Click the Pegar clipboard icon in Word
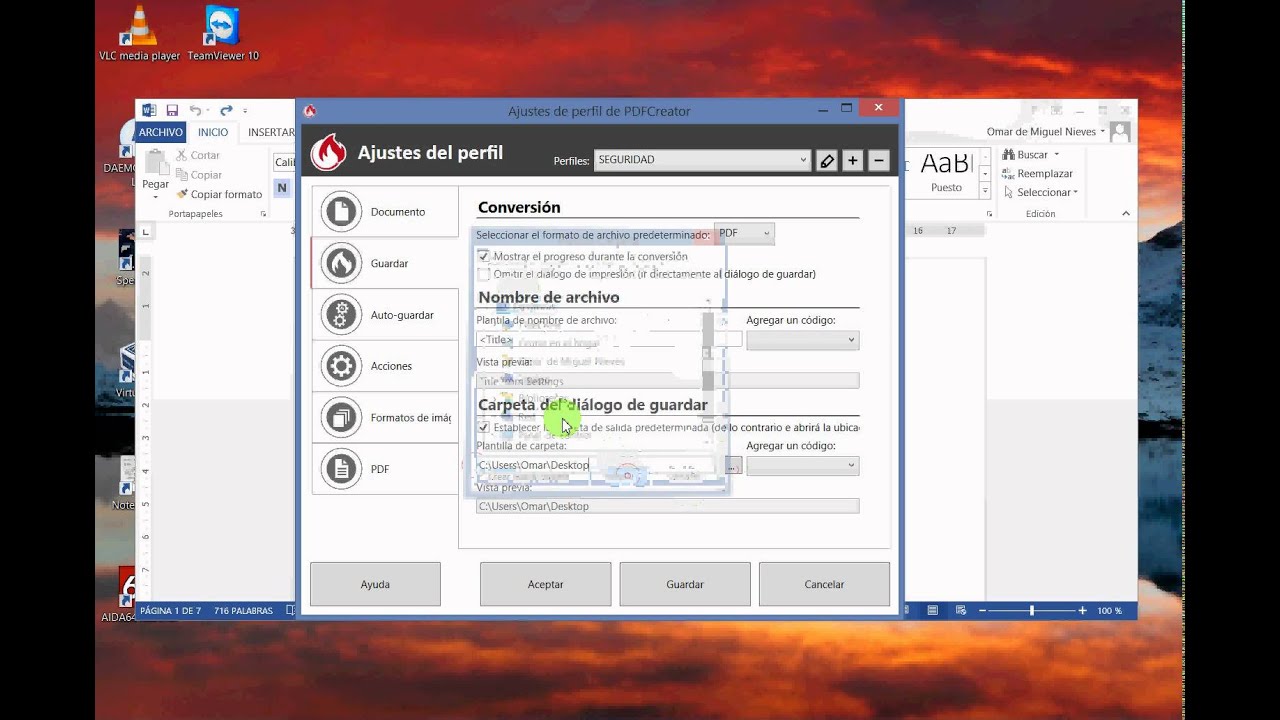 [x=156, y=163]
